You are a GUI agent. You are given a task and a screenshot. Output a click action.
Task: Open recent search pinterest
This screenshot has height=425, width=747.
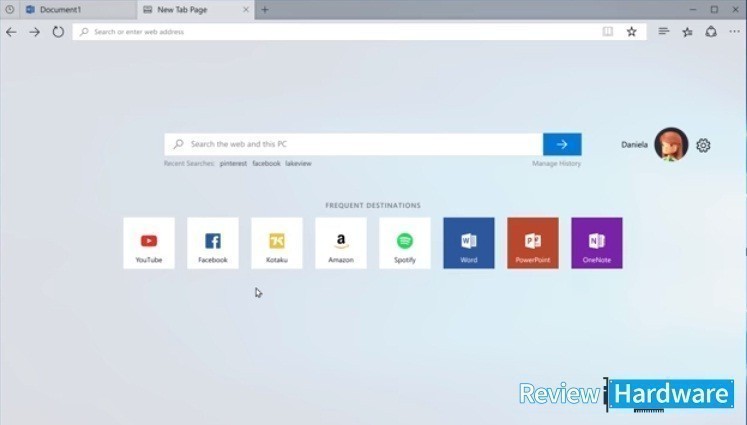[x=233, y=163]
